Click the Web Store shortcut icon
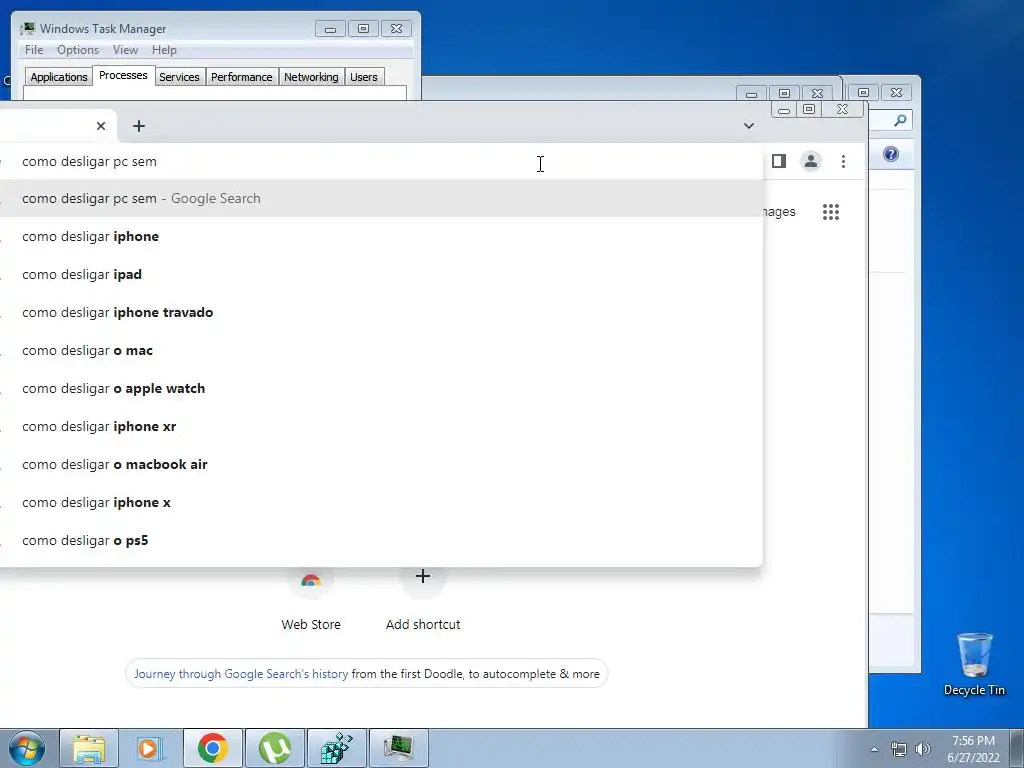 tap(310, 579)
